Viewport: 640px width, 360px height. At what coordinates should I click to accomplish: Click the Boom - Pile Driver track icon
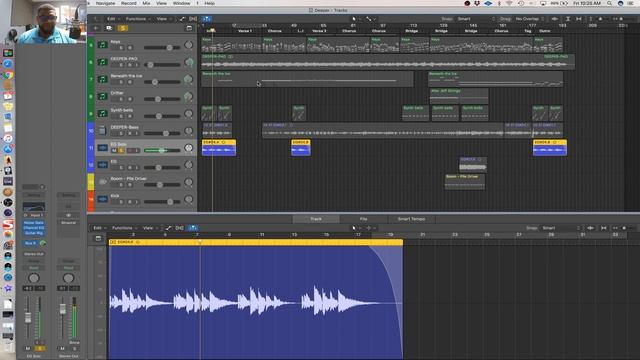click(x=102, y=182)
